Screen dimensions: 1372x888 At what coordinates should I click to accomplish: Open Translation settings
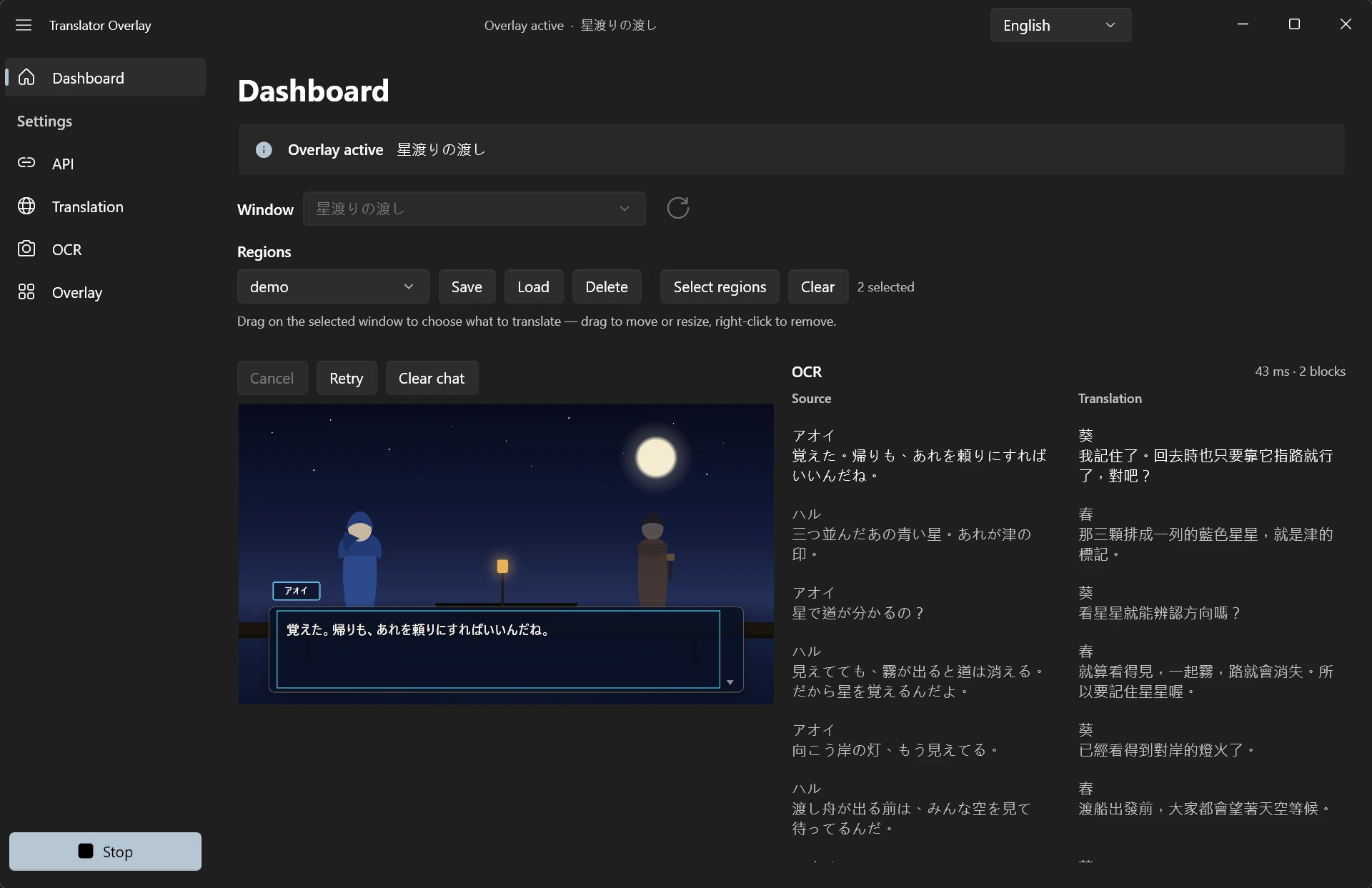[x=106, y=206]
